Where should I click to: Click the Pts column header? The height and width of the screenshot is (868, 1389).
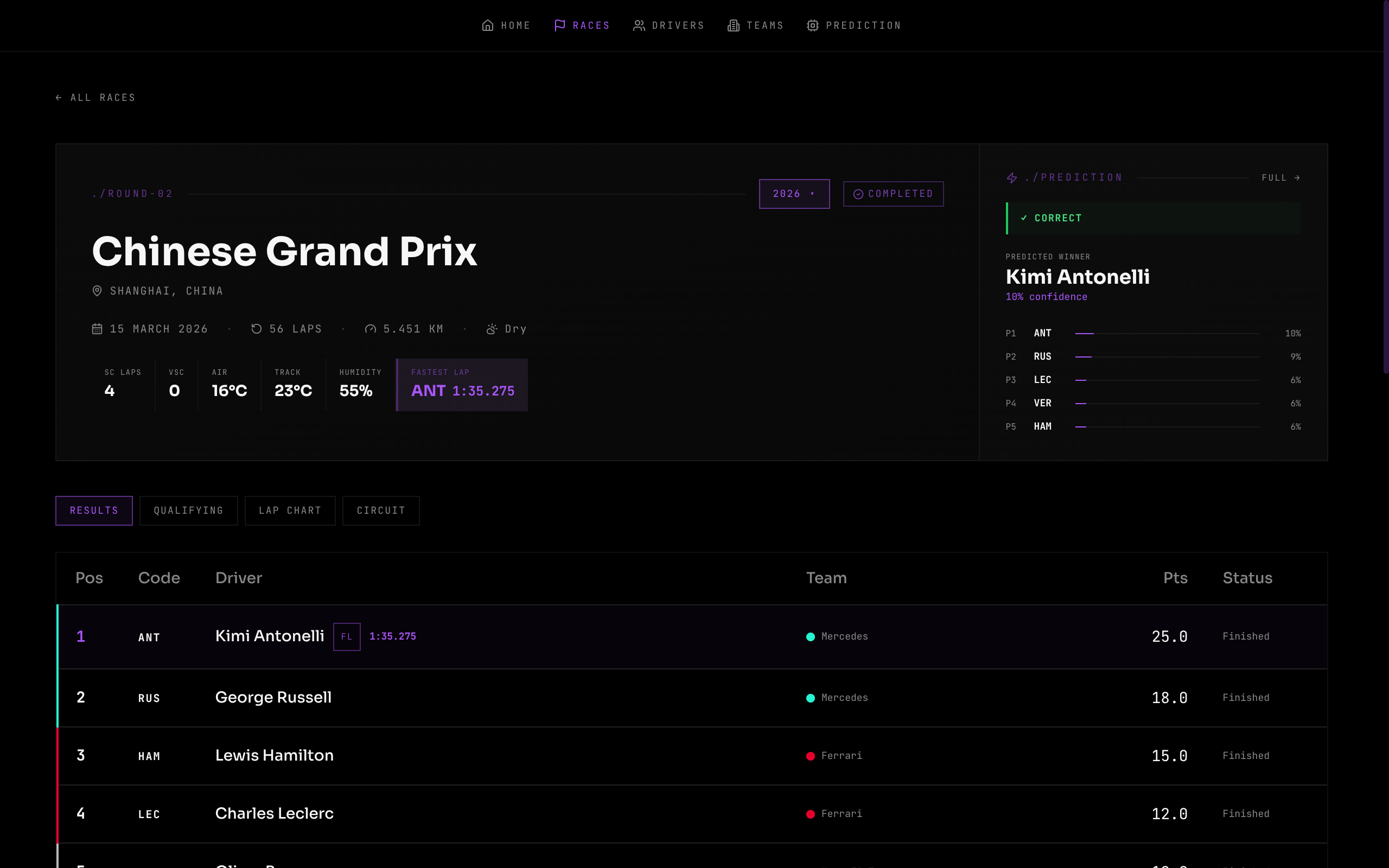tap(1175, 578)
